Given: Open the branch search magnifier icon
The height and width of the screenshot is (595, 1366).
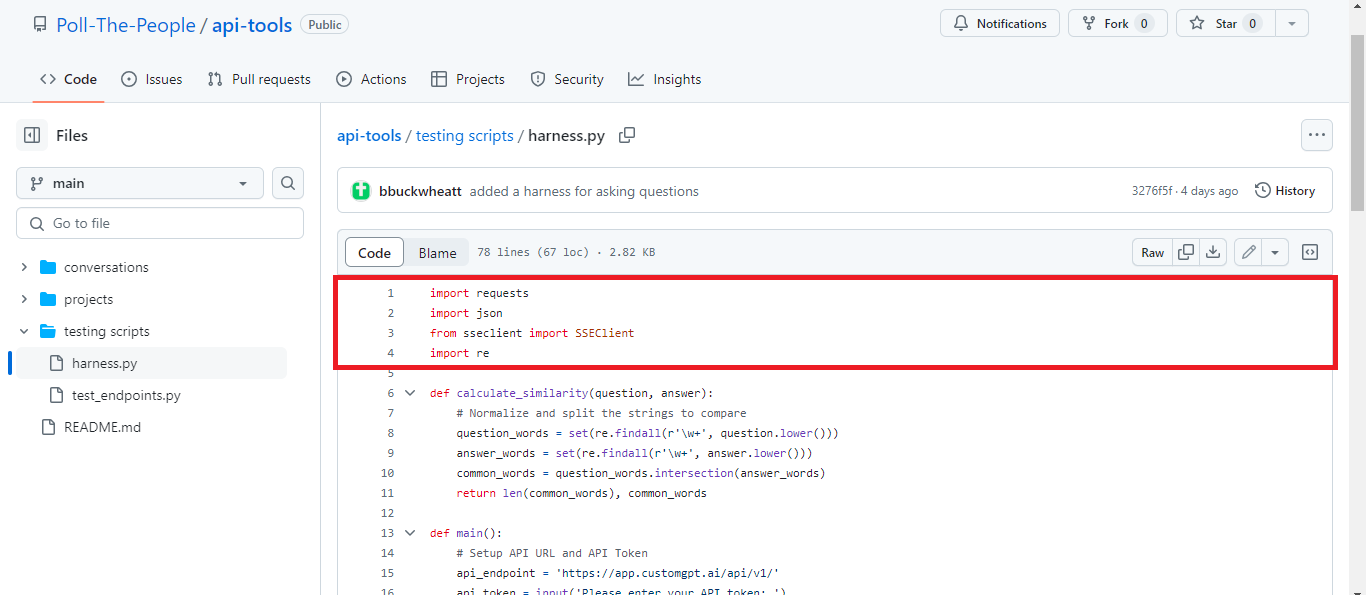Looking at the screenshot, I should (287, 183).
